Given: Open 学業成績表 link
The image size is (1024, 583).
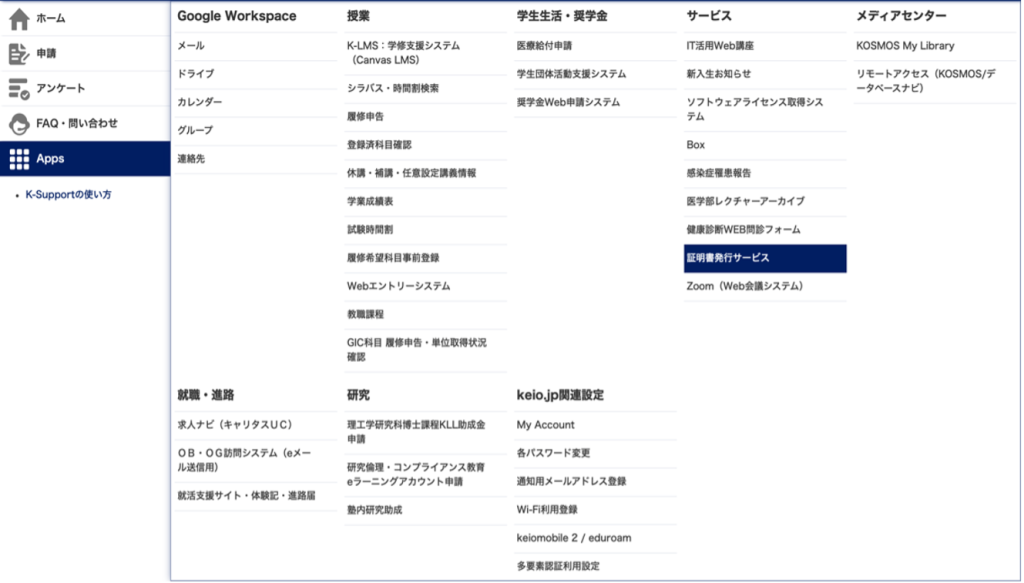Looking at the screenshot, I should pos(370,201).
